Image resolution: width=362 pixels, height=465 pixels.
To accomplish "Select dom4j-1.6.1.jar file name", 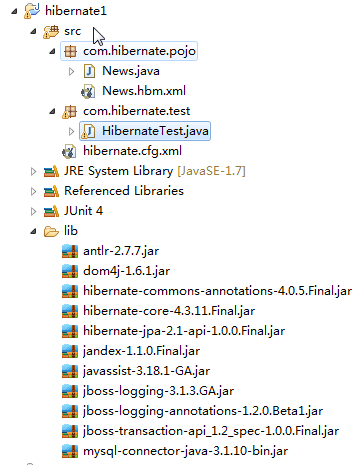I will (126, 271).
